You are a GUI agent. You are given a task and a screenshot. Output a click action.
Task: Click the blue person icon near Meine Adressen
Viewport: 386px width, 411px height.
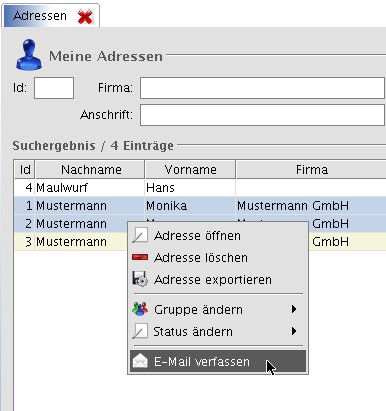click(x=29, y=55)
